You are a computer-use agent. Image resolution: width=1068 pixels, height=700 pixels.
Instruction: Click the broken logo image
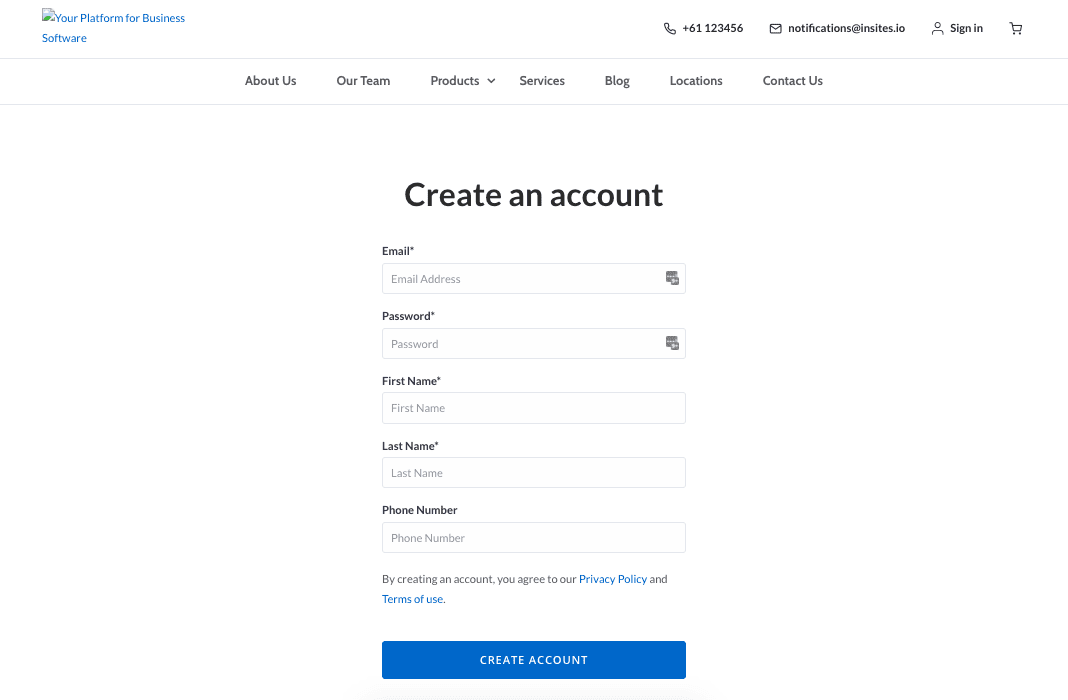point(48,18)
